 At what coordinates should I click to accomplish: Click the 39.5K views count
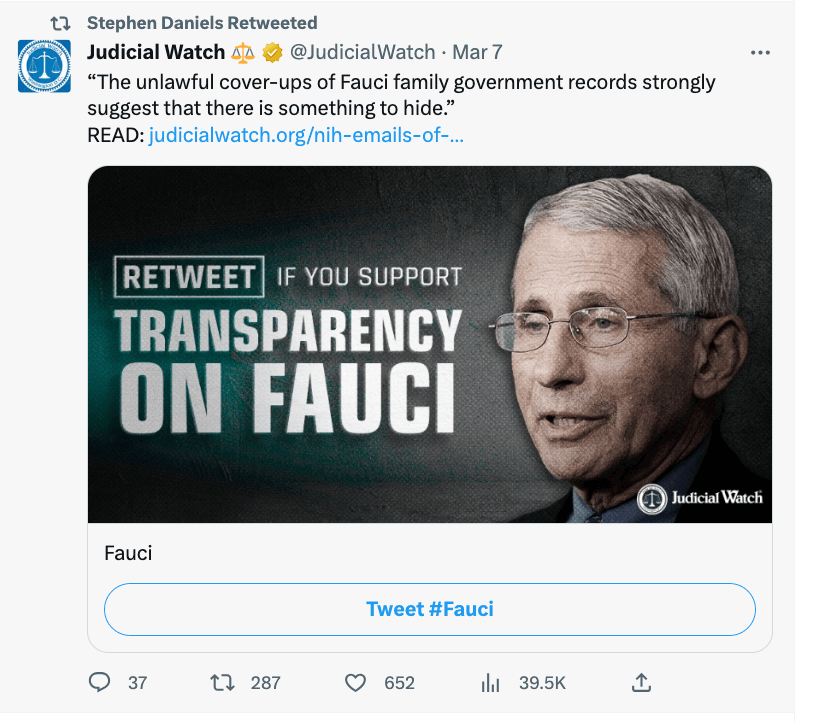pos(542,683)
